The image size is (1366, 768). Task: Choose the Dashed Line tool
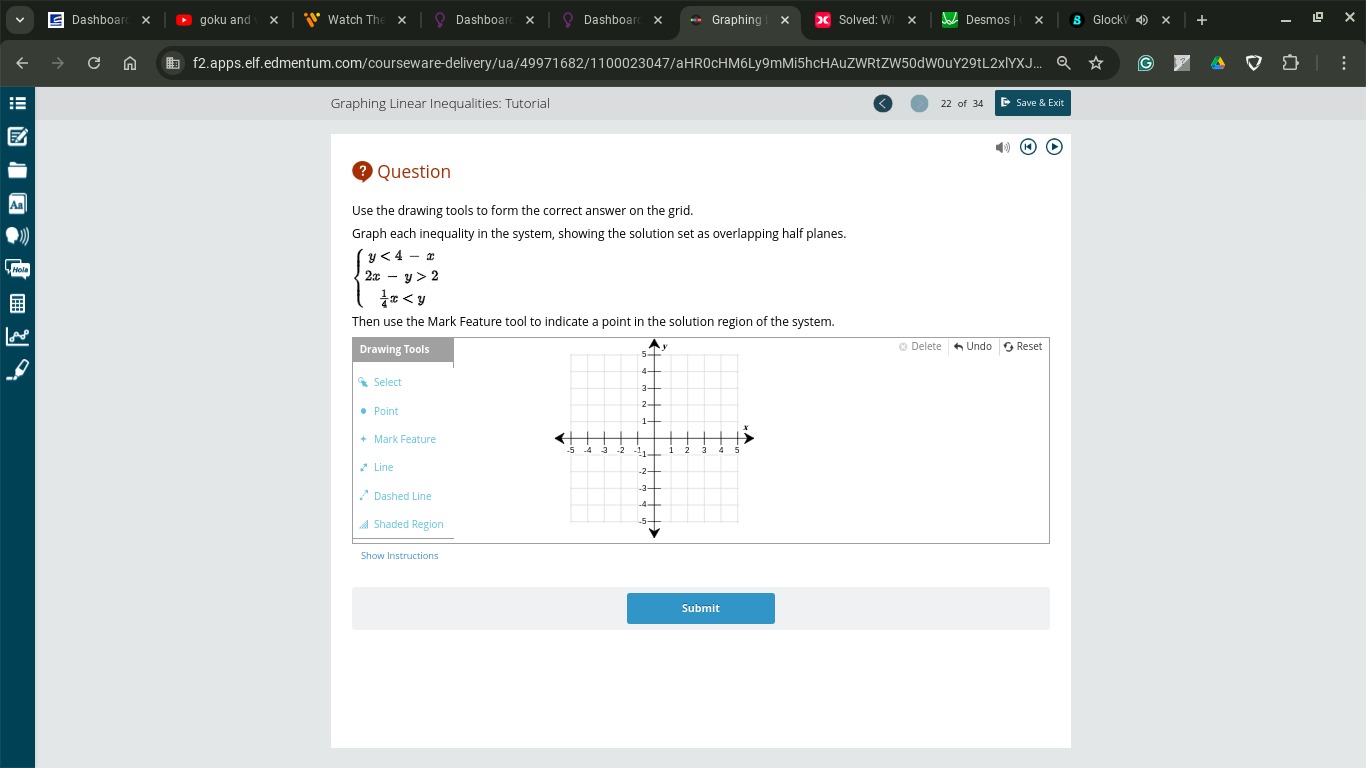395,496
